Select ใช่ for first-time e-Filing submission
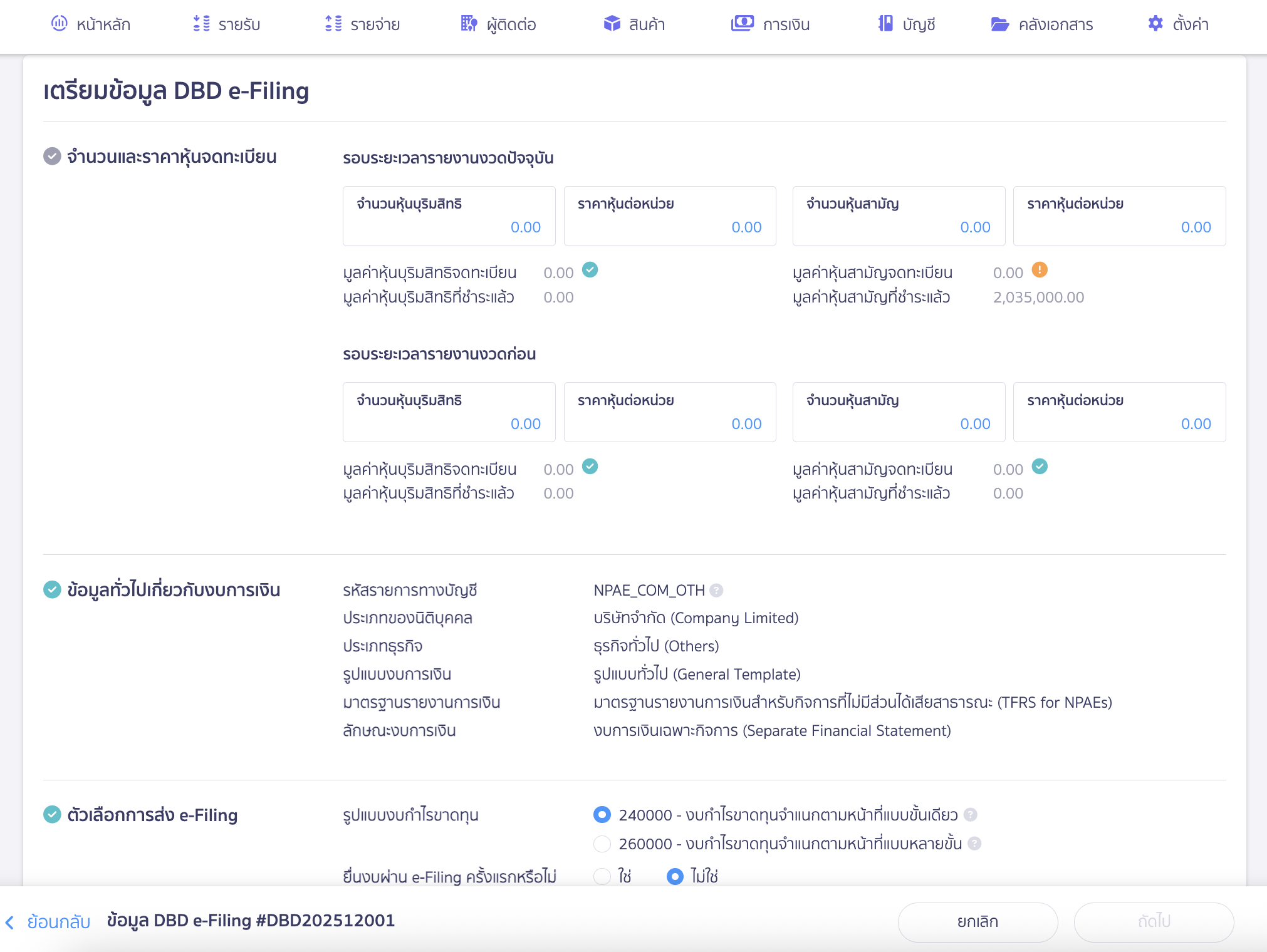Image resolution: width=1267 pixels, height=952 pixels. [x=602, y=877]
